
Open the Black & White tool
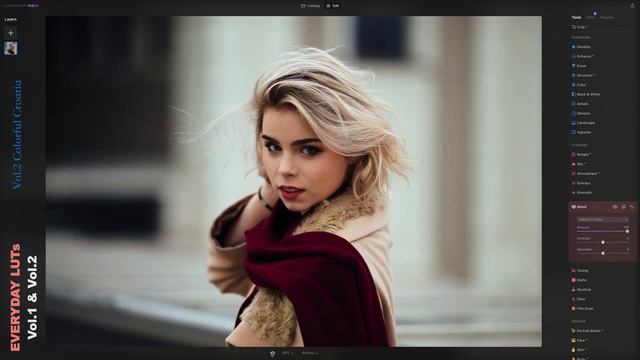click(x=586, y=94)
